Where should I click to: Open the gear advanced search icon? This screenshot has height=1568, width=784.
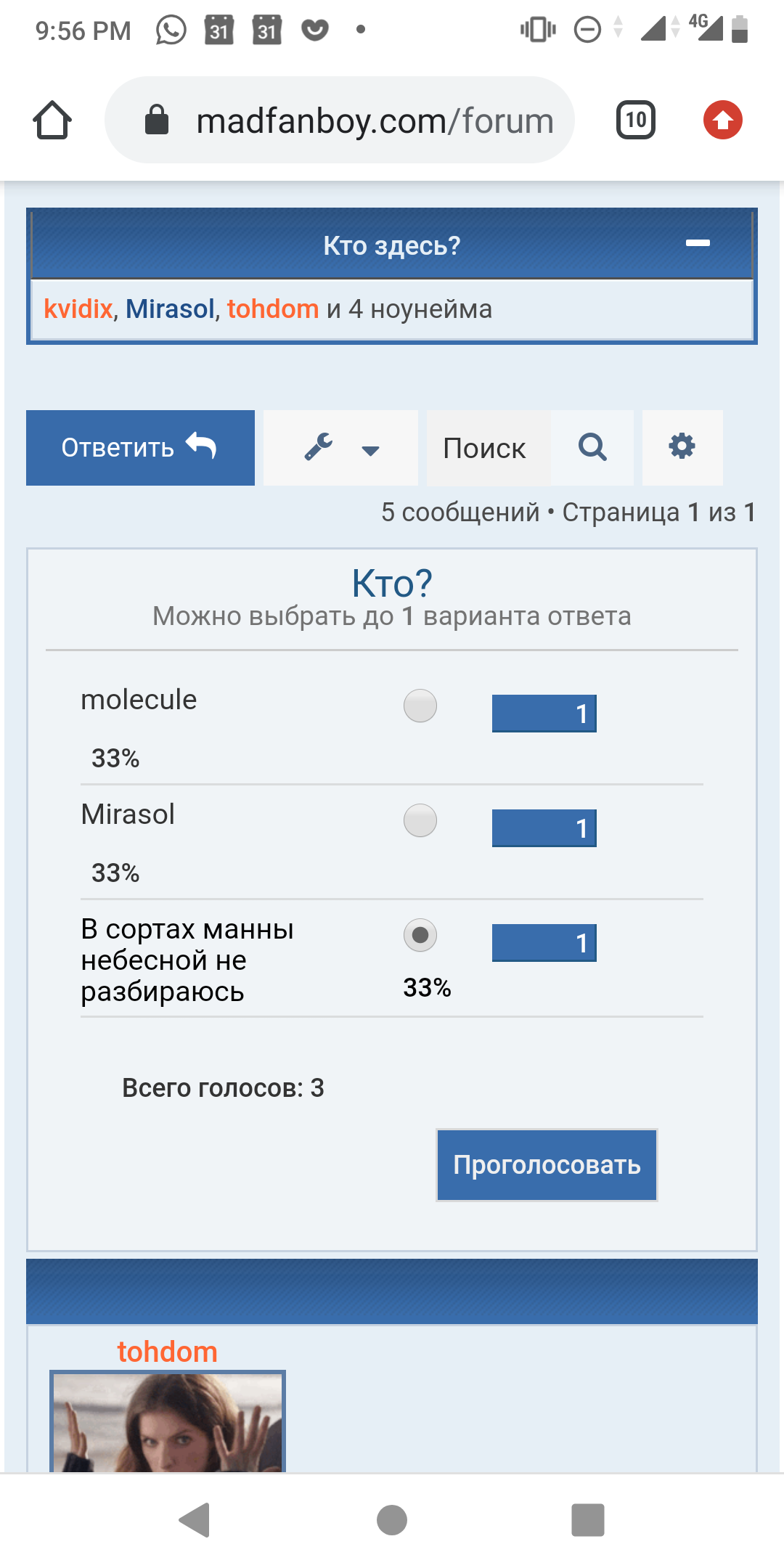pyautogui.click(x=682, y=447)
